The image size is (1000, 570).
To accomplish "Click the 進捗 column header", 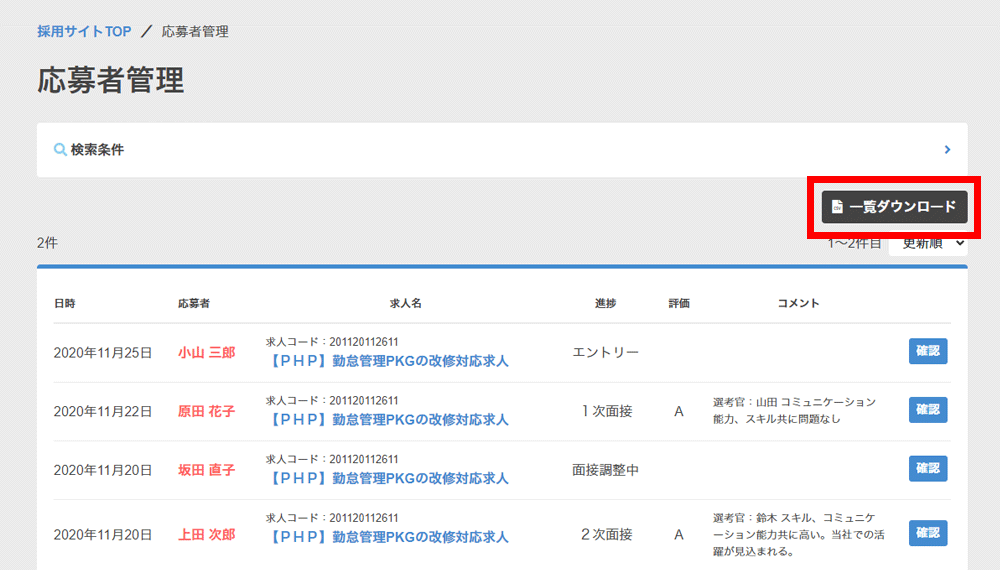I will [605, 303].
